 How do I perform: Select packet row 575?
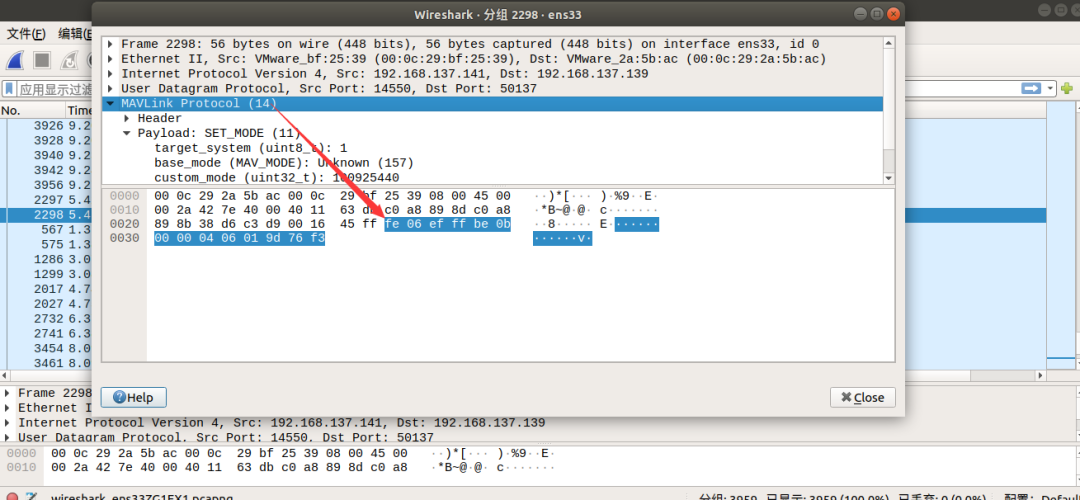46,244
